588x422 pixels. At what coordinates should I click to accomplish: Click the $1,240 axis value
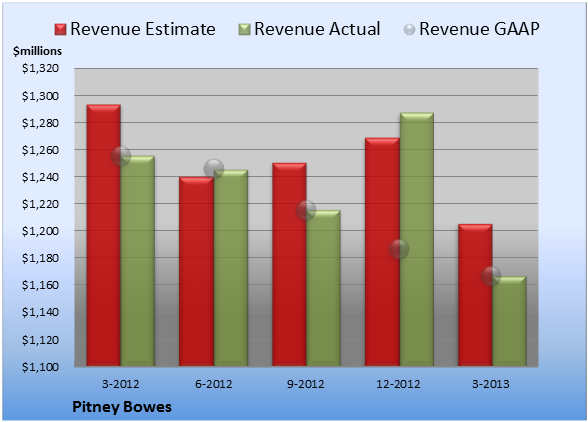tap(40, 177)
